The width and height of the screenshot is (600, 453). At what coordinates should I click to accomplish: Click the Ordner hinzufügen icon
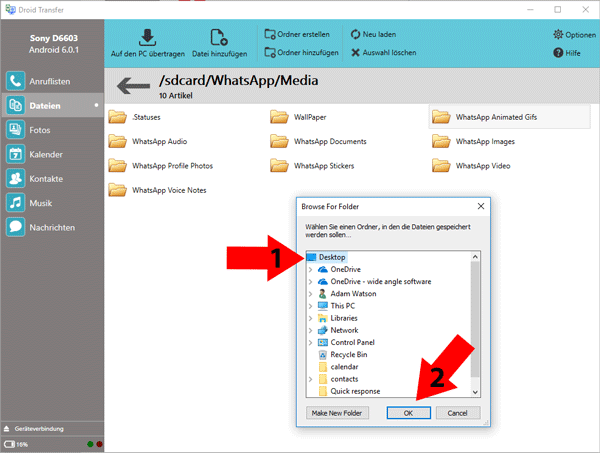270,52
